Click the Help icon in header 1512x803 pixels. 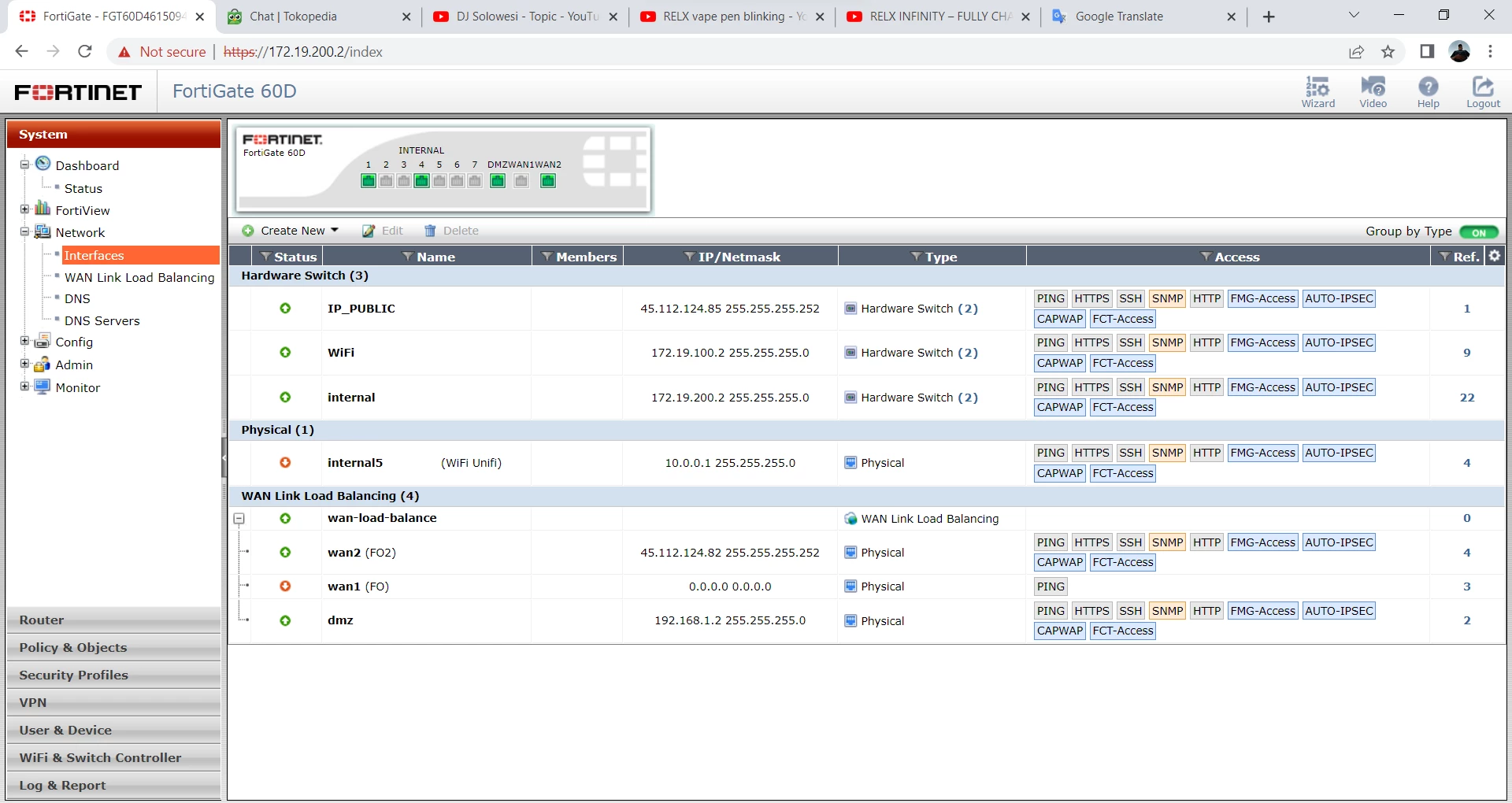point(1428,91)
